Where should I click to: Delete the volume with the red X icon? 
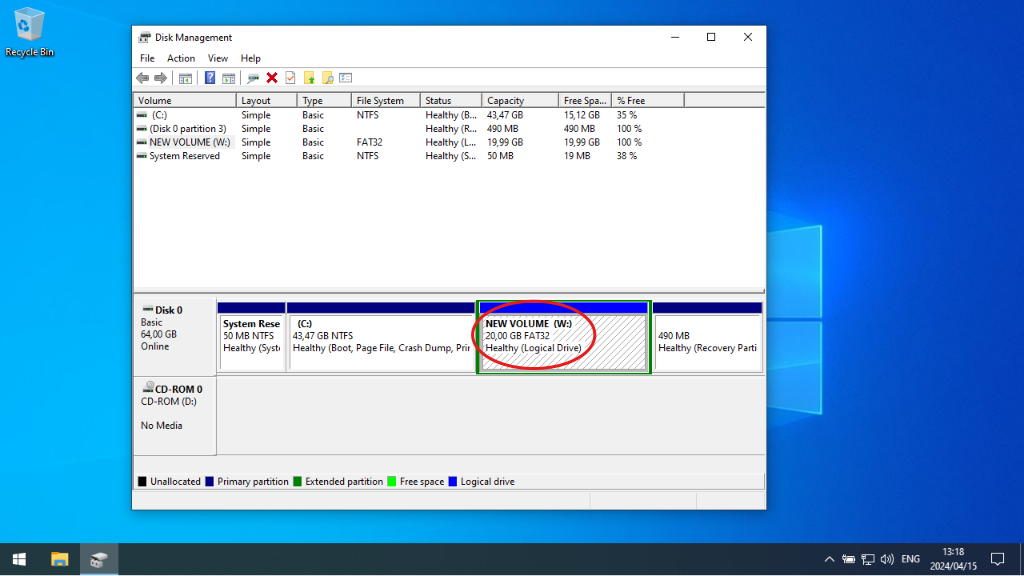tap(271, 77)
